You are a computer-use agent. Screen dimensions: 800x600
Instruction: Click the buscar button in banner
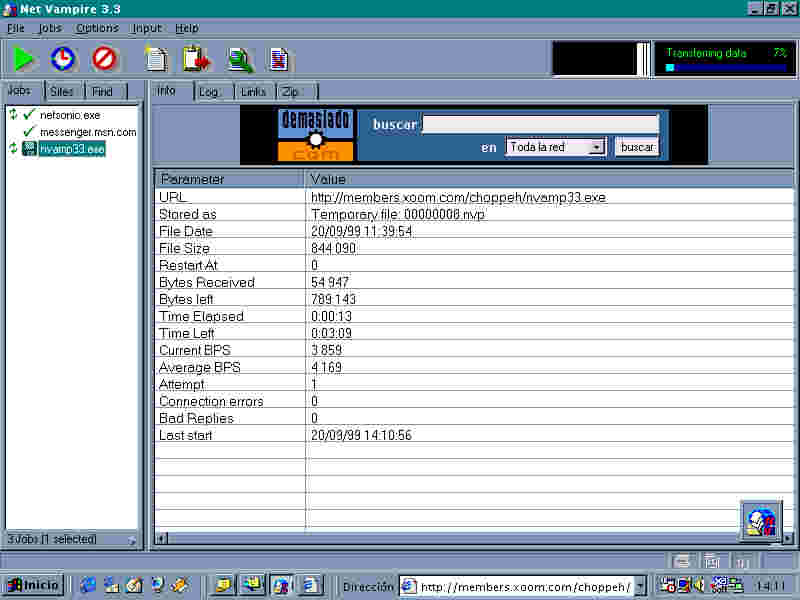tap(637, 147)
